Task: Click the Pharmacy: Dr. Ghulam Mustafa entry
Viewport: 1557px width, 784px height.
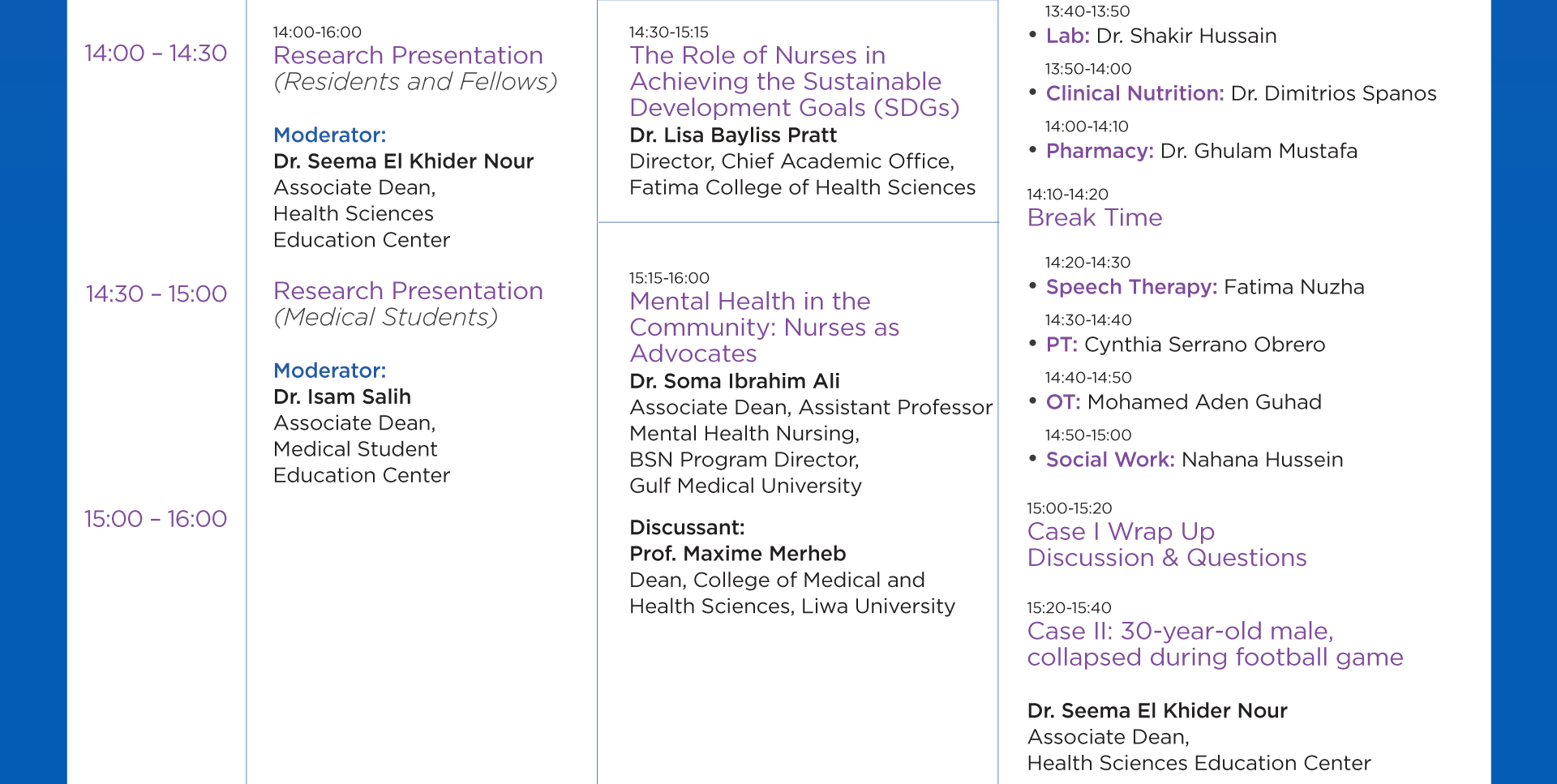Action: click(x=1201, y=152)
